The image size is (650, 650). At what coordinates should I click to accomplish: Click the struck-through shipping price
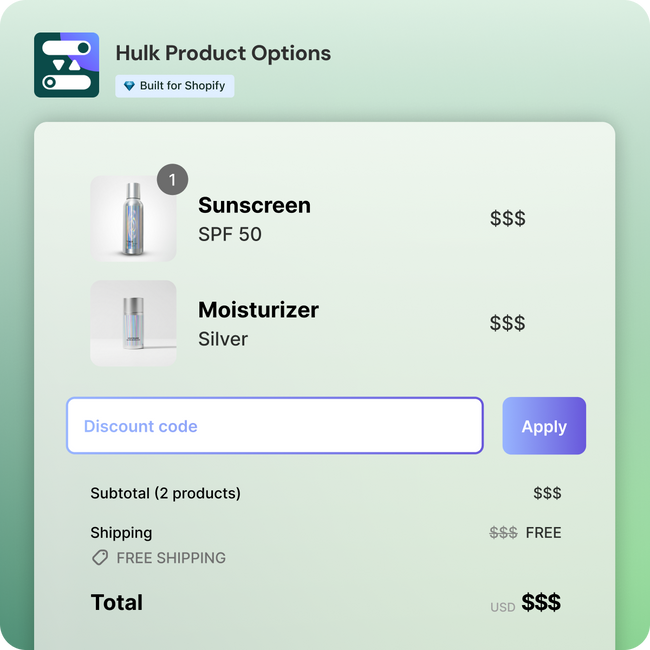pos(503,533)
